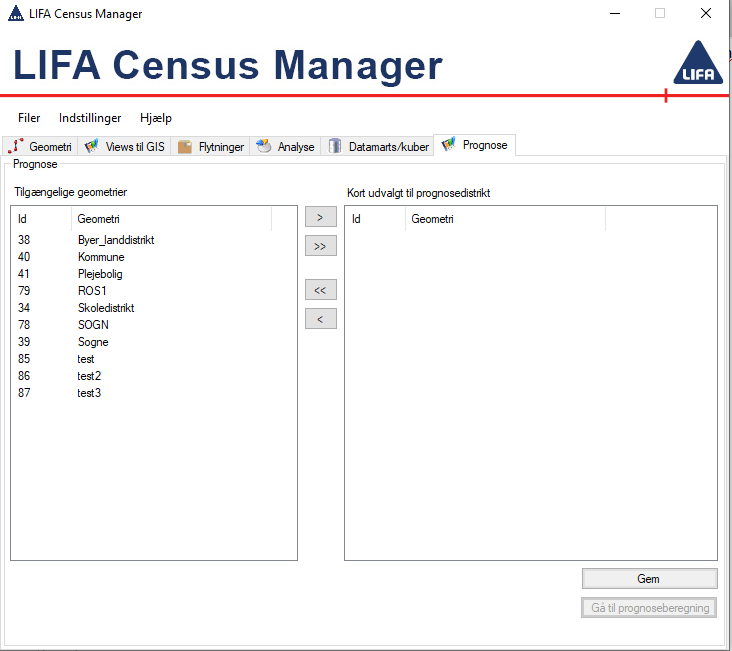Click the Views til GIS tab icon
The width and height of the screenshot is (732, 651).
92,146
